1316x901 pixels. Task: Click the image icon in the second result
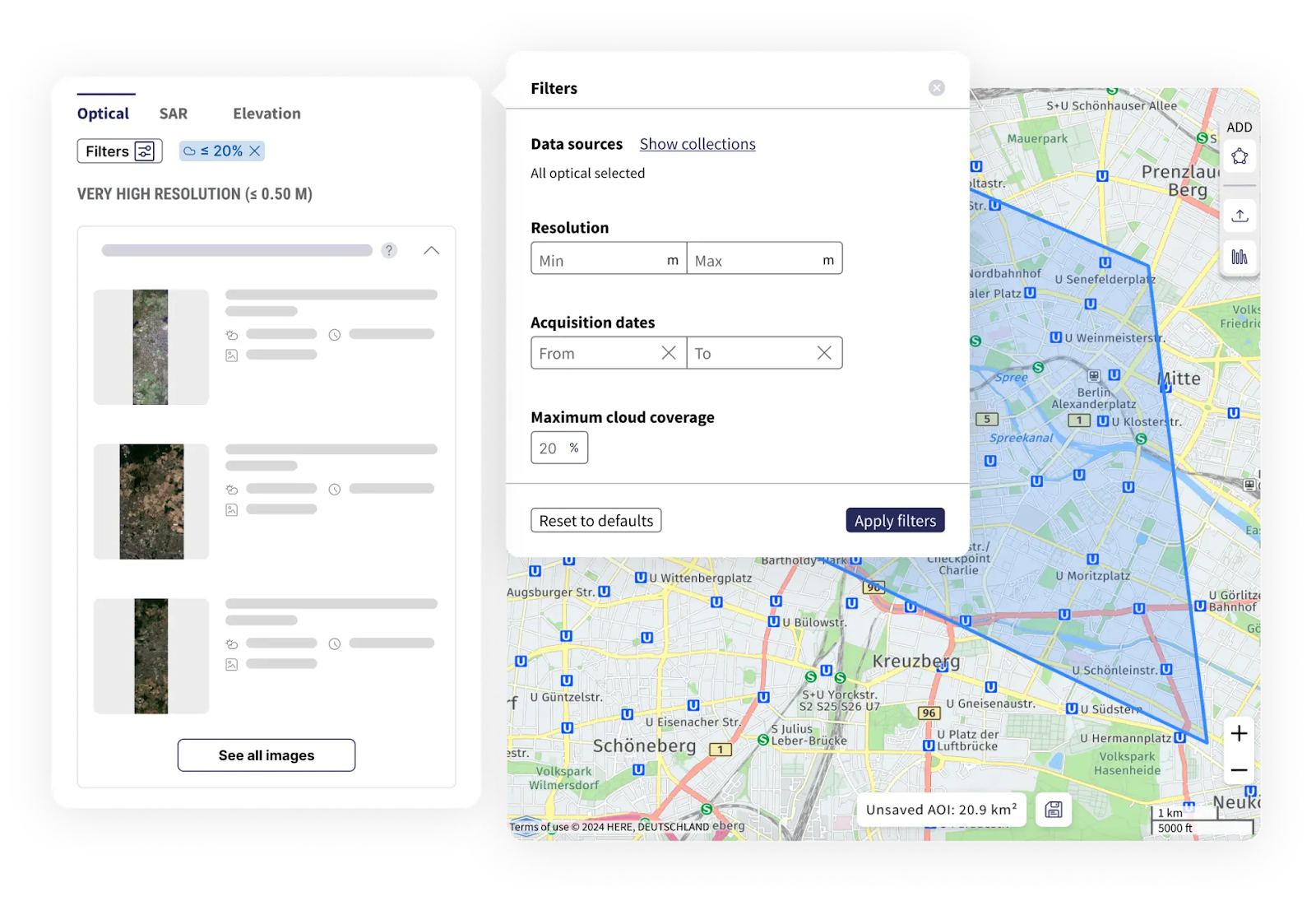(x=232, y=510)
